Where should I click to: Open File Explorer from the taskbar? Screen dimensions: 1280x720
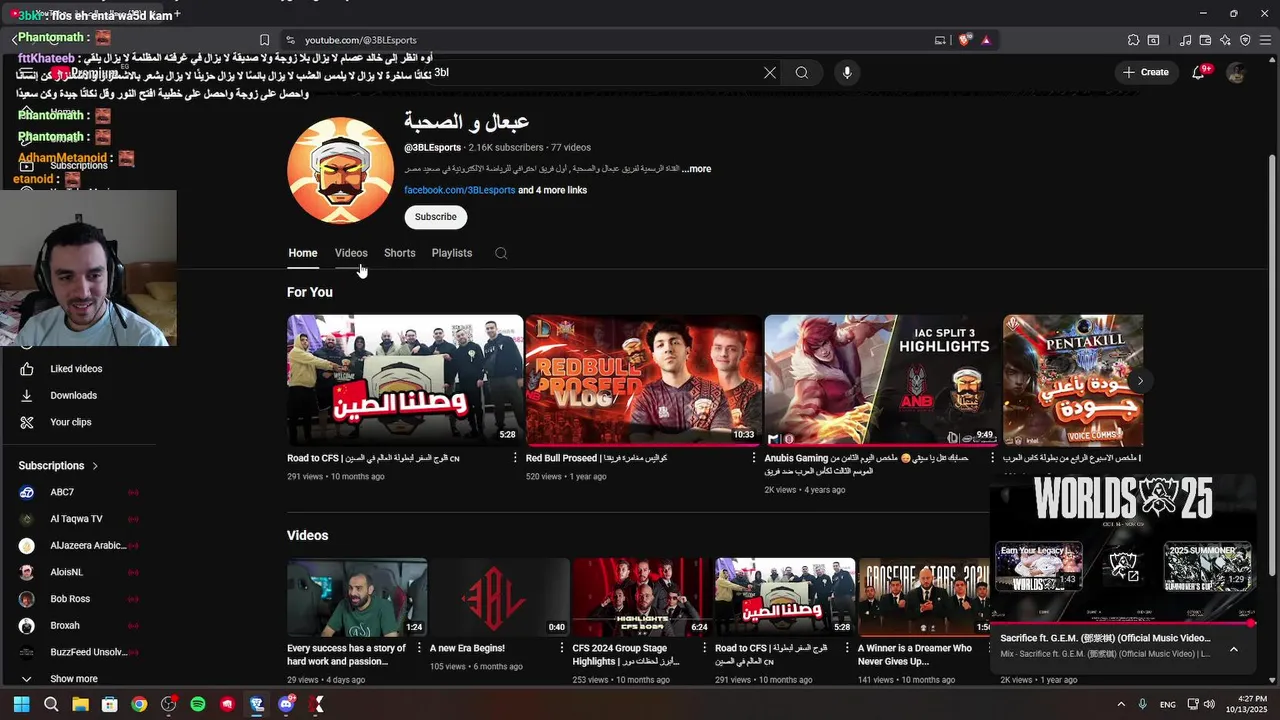[80, 704]
